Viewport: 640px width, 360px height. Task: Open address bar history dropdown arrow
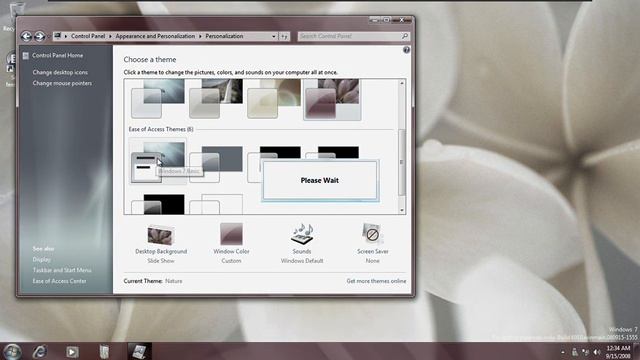coord(273,36)
